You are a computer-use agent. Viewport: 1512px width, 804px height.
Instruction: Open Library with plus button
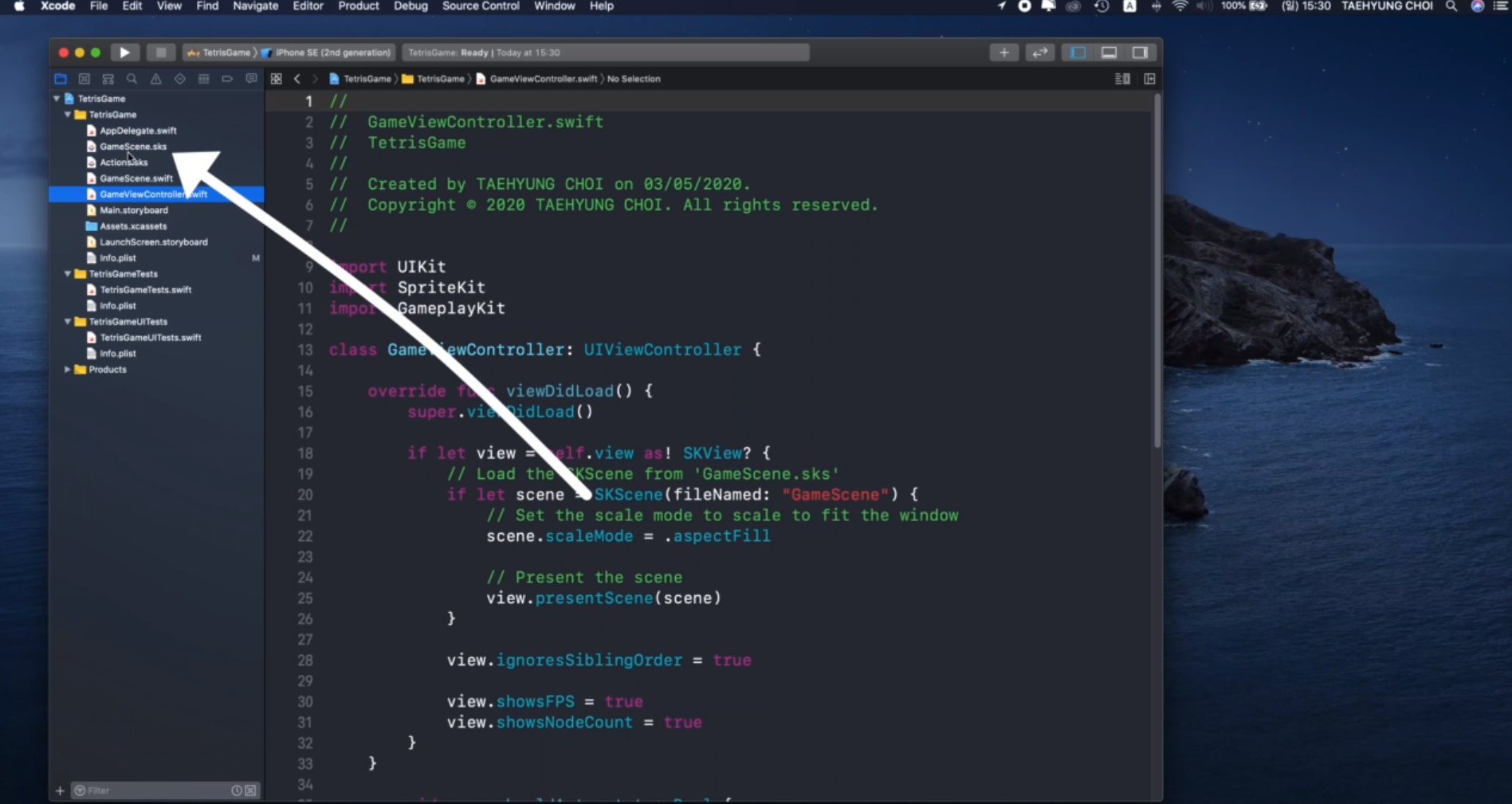1004,53
